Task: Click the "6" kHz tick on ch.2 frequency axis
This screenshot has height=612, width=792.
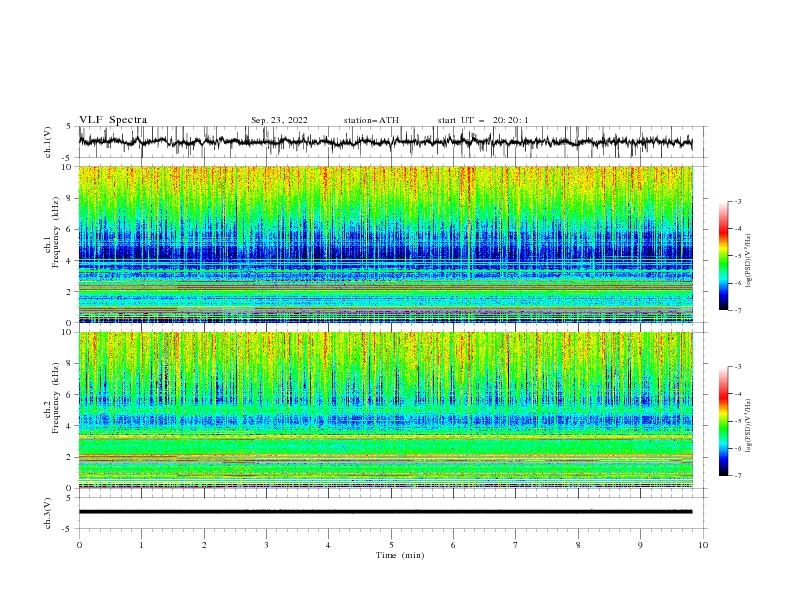Action: [x=70, y=395]
